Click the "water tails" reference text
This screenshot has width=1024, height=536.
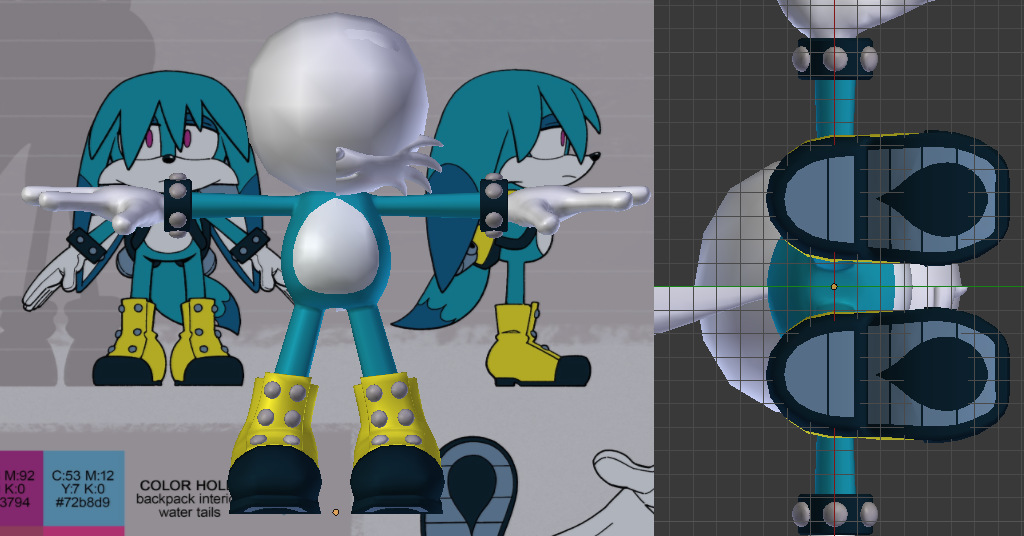coord(189,512)
